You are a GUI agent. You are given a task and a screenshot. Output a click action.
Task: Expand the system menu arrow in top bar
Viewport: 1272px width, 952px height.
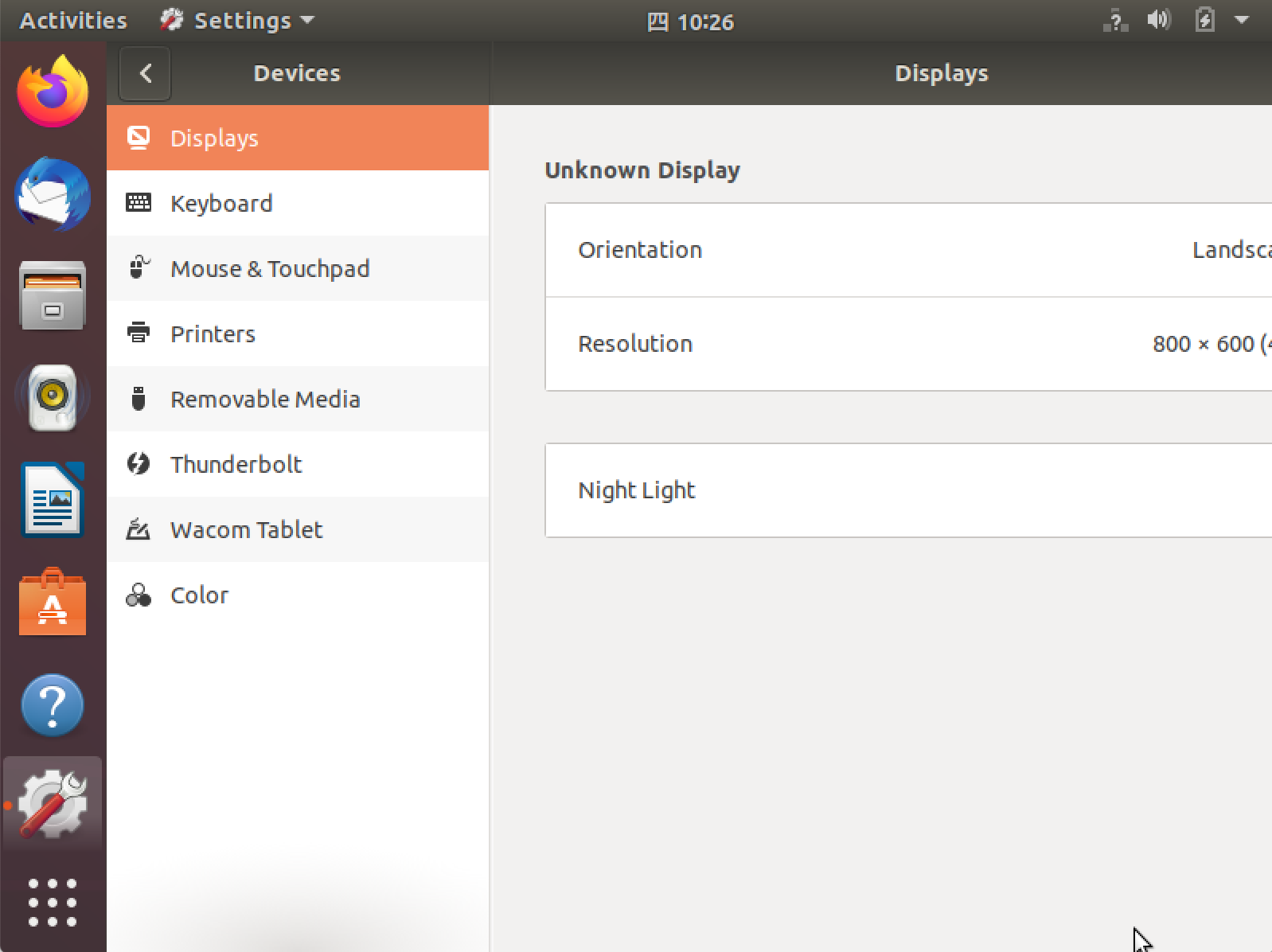click(x=1242, y=21)
